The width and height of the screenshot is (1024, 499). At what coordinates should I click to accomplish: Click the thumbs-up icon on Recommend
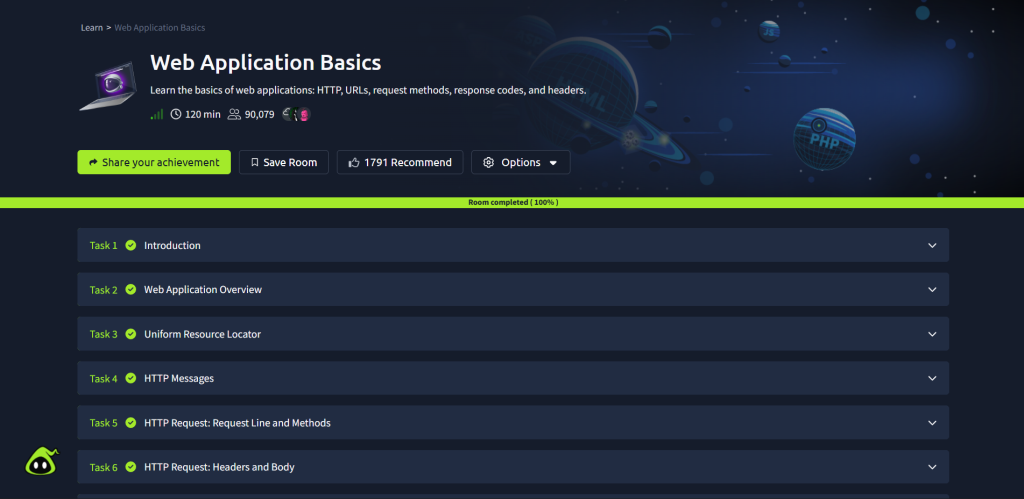point(354,162)
